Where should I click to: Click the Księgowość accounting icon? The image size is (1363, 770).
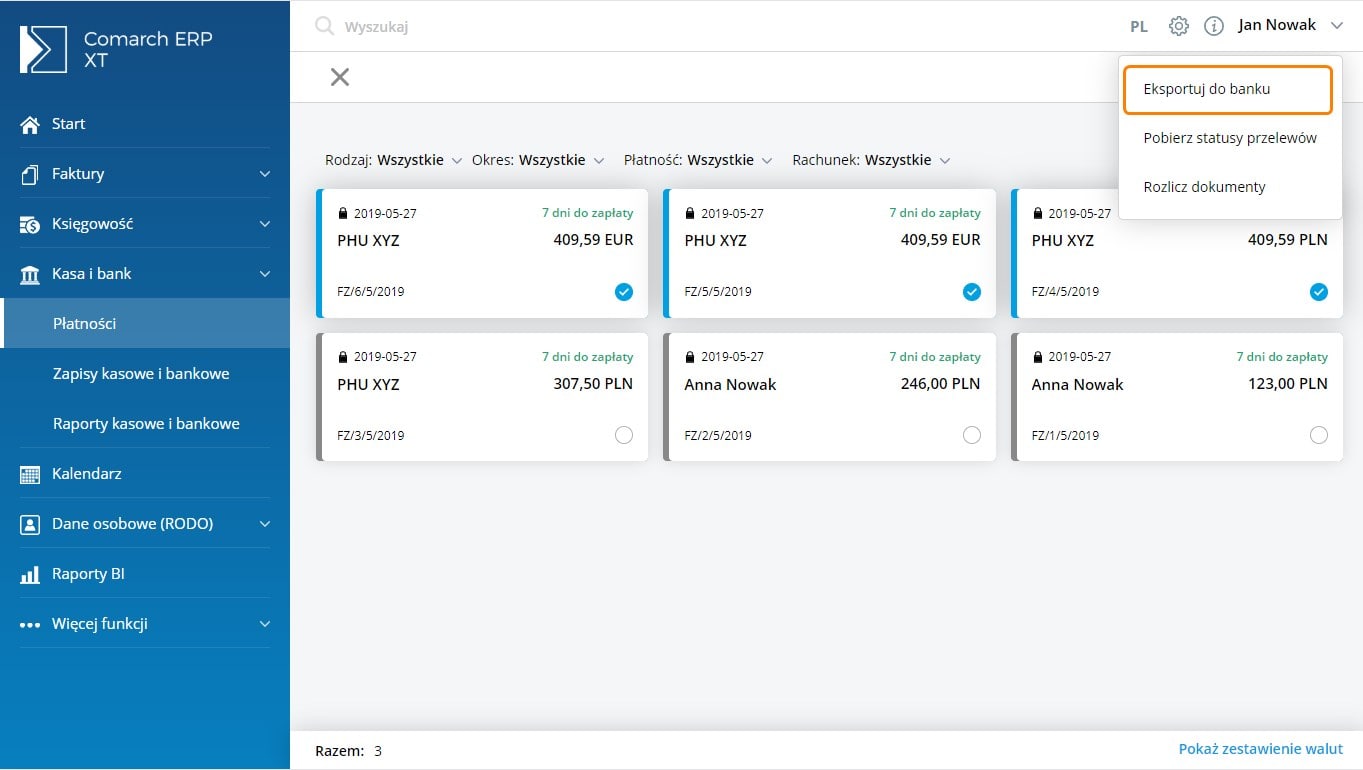pos(30,224)
